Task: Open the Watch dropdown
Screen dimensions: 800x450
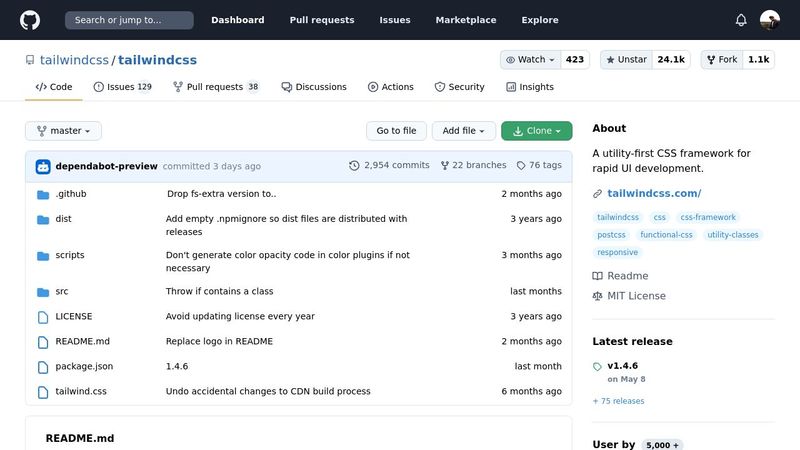Action: click(x=531, y=60)
